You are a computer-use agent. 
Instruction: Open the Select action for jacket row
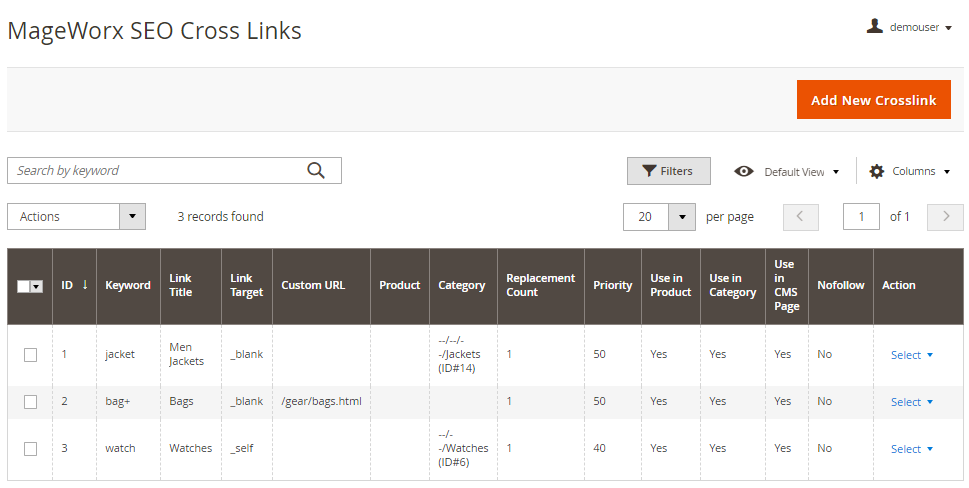pos(911,355)
